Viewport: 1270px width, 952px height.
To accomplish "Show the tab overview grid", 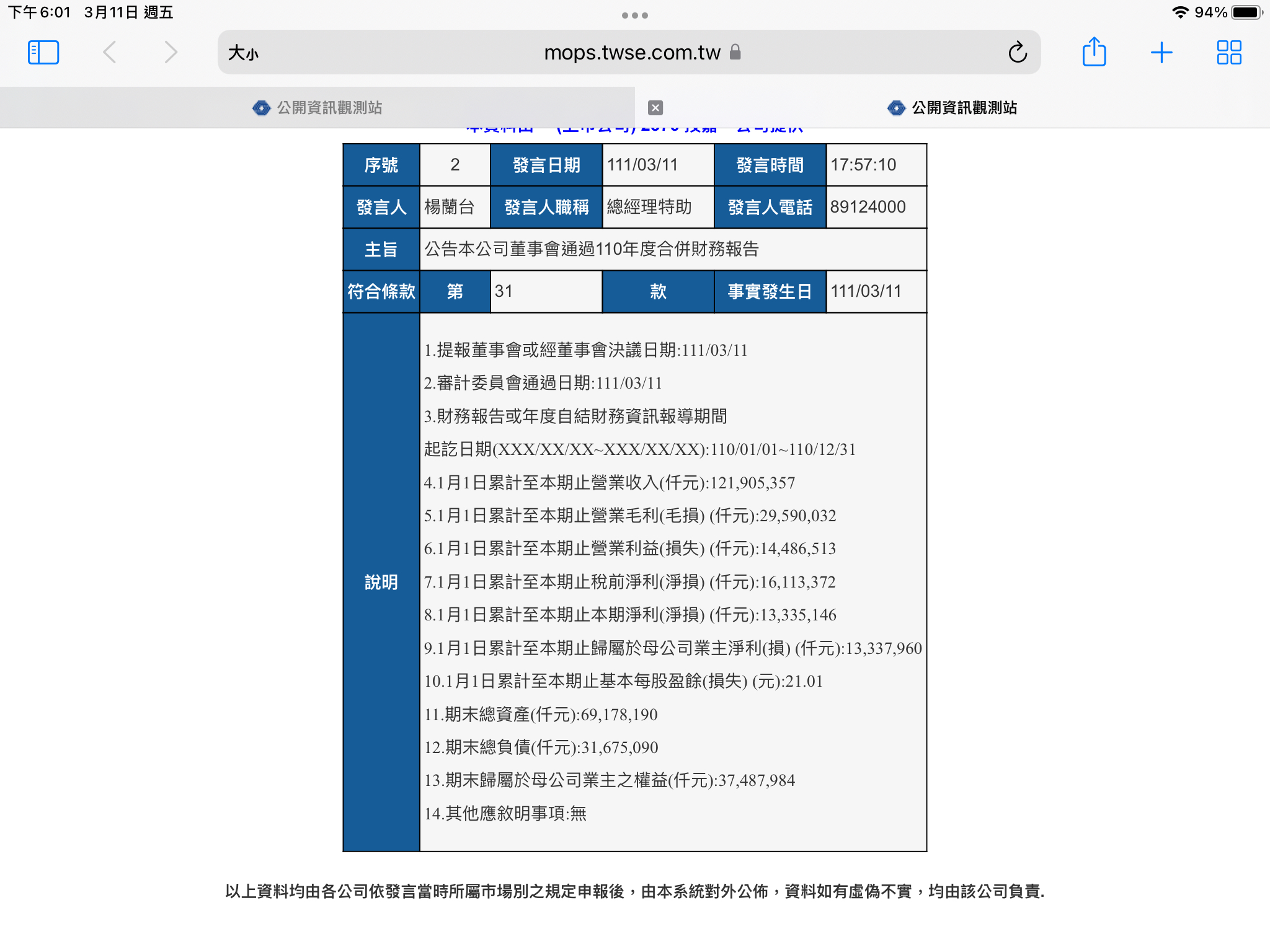I will coord(1228,53).
